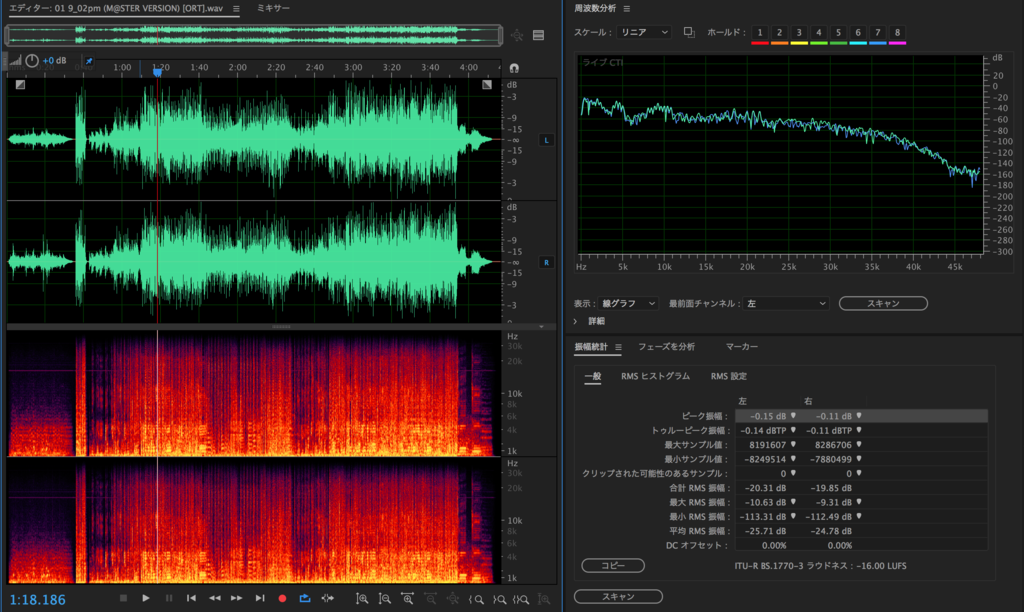
Task: Start recording with the red Record button
Action: coord(282,598)
